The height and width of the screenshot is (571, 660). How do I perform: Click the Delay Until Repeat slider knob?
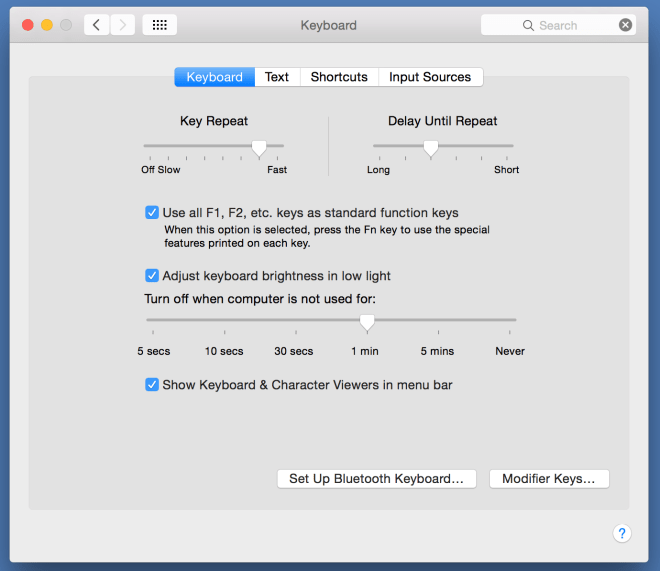(430, 148)
